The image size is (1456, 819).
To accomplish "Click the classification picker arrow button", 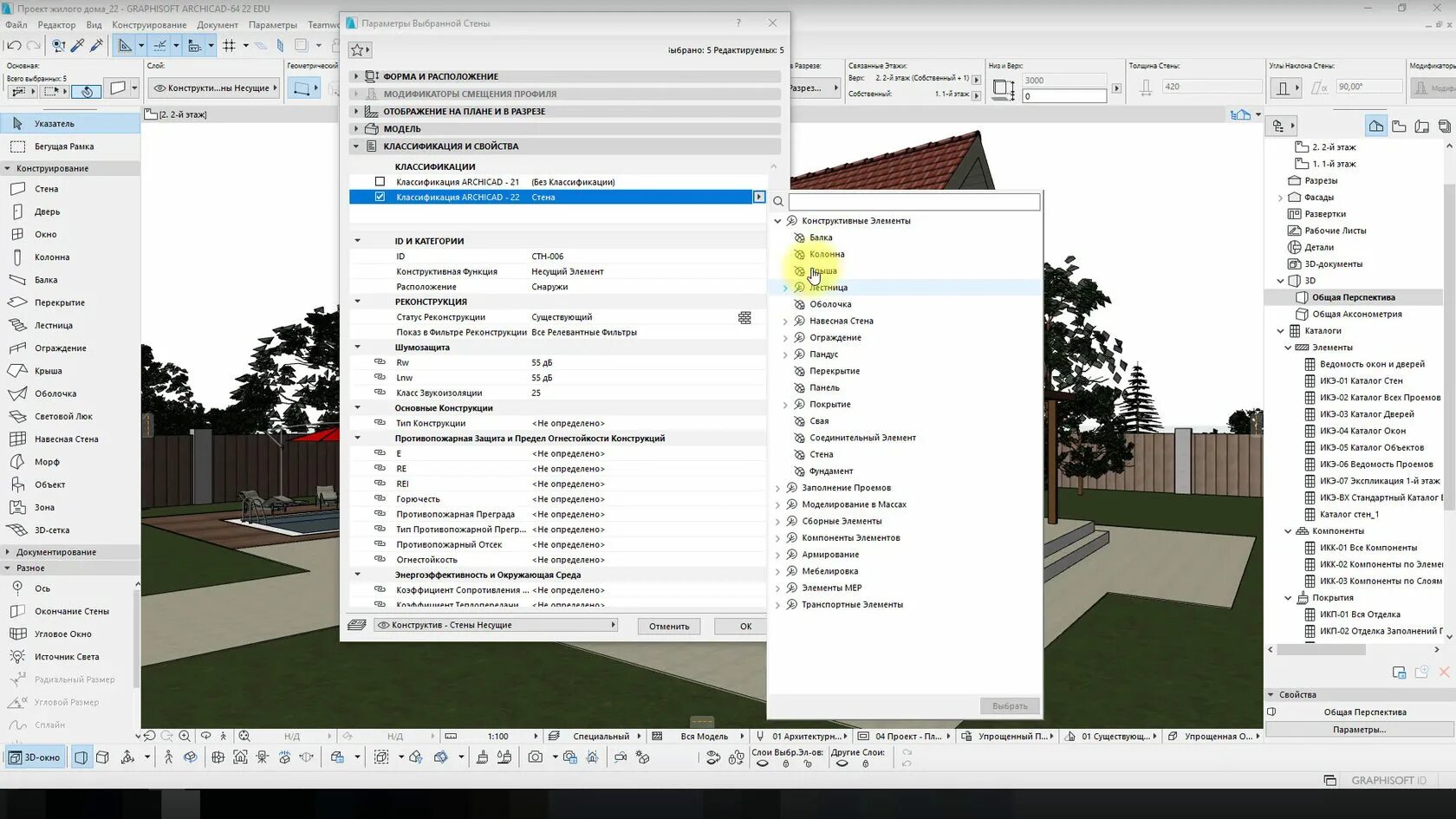I will 759,197.
